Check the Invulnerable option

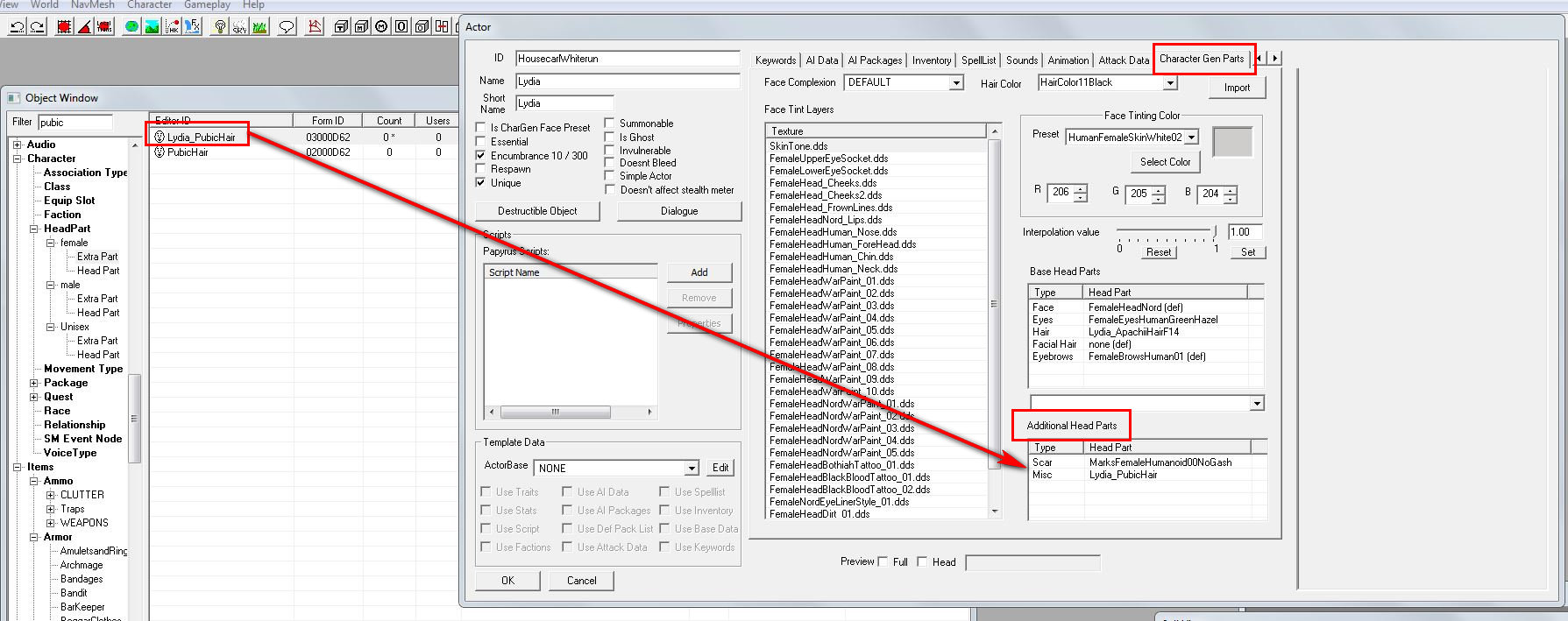coord(609,151)
